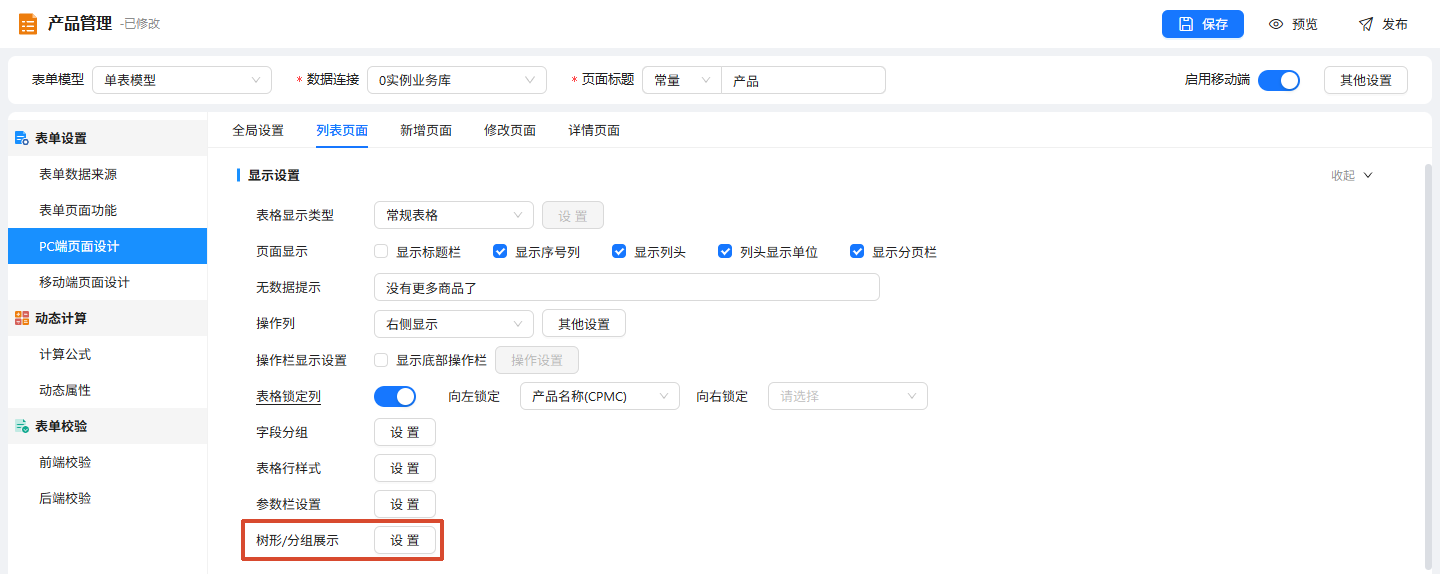Click 设置 button for 表格行样式
Viewport: 1440px width, 574px height.
click(x=405, y=468)
